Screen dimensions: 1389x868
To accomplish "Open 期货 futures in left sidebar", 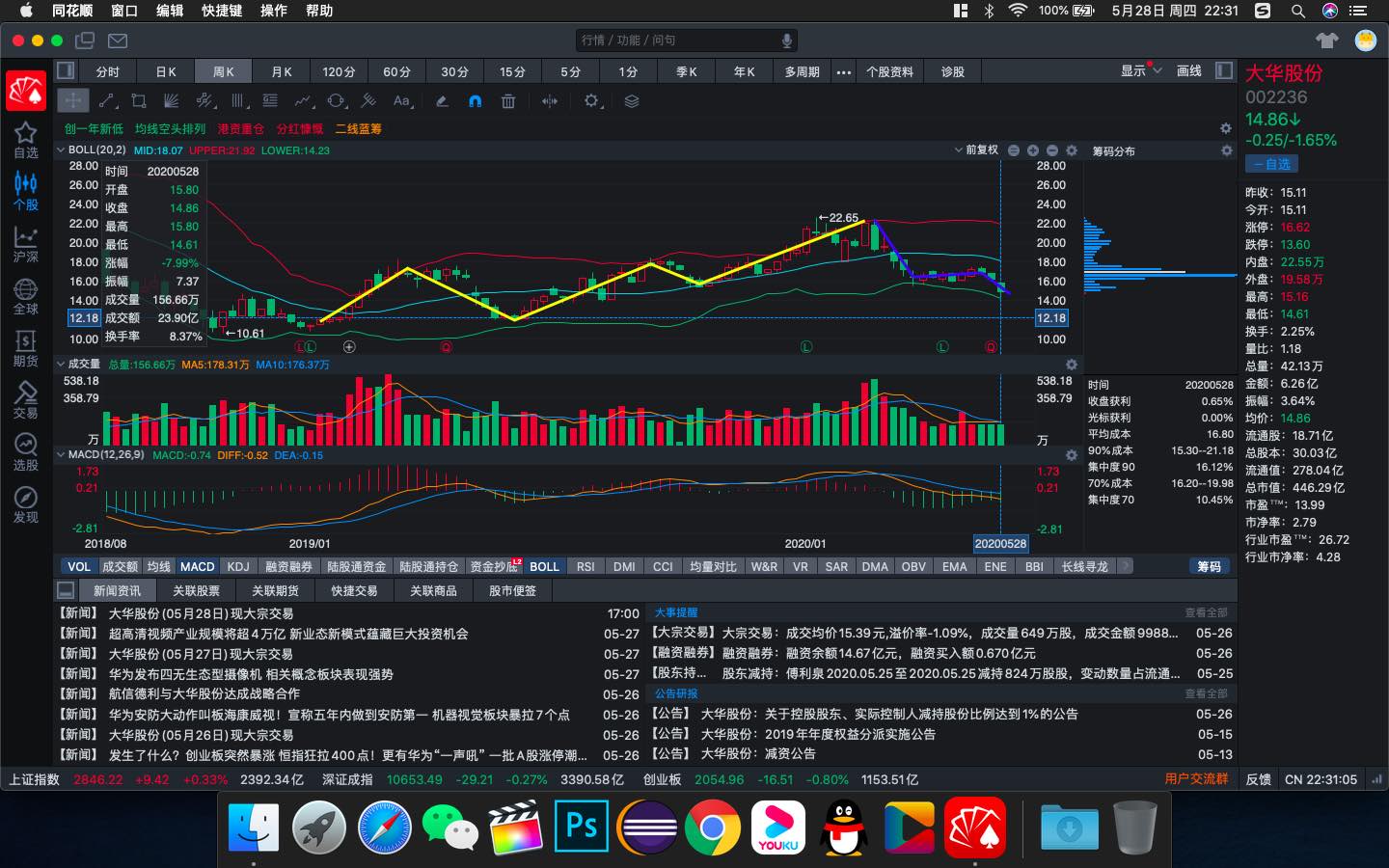I will (x=26, y=348).
